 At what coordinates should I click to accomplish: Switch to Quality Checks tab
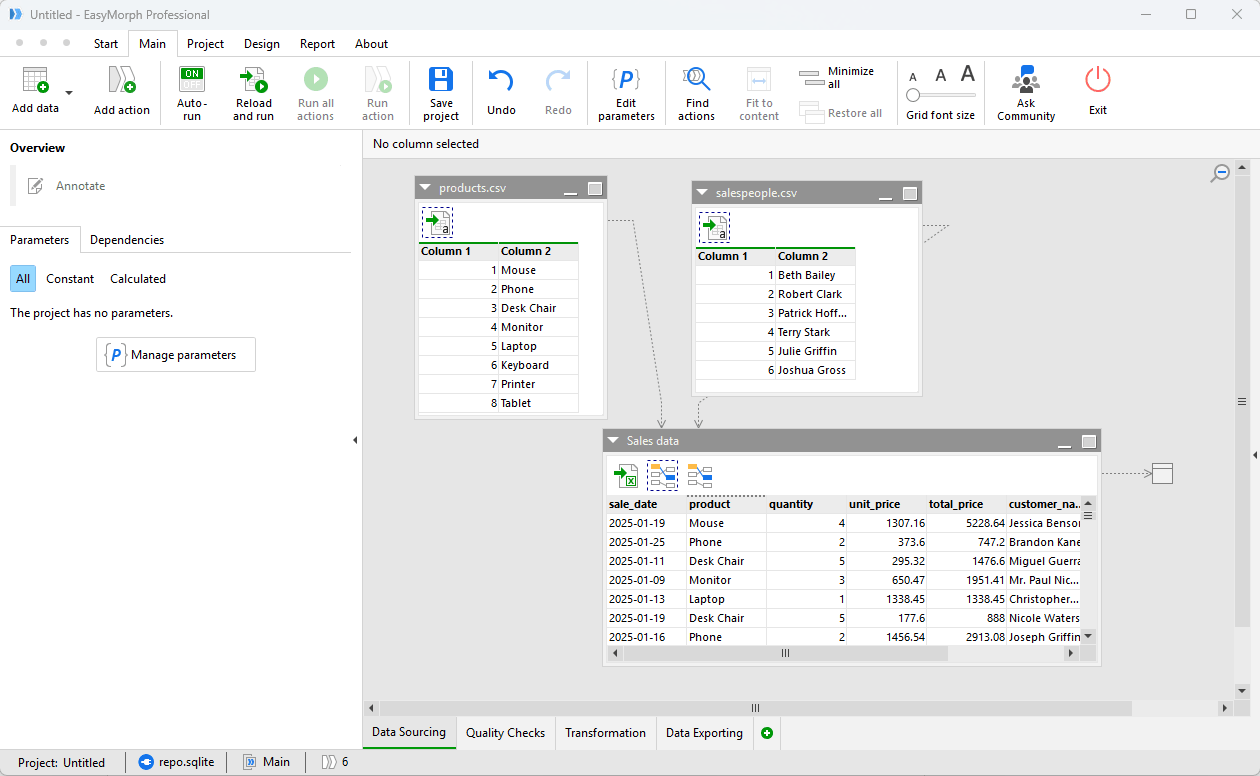tap(505, 733)
